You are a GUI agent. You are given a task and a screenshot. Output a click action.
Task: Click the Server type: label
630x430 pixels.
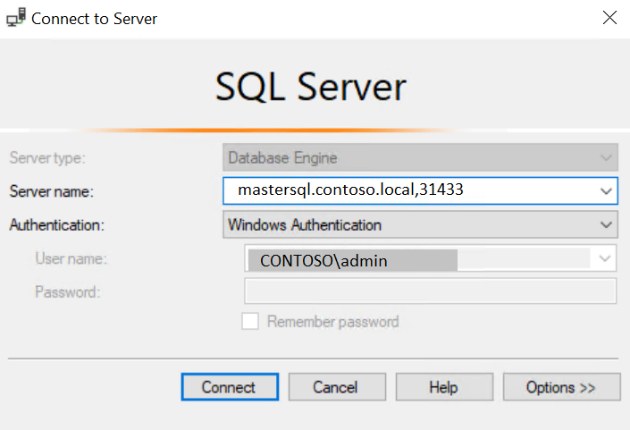[x=47, y=158]
